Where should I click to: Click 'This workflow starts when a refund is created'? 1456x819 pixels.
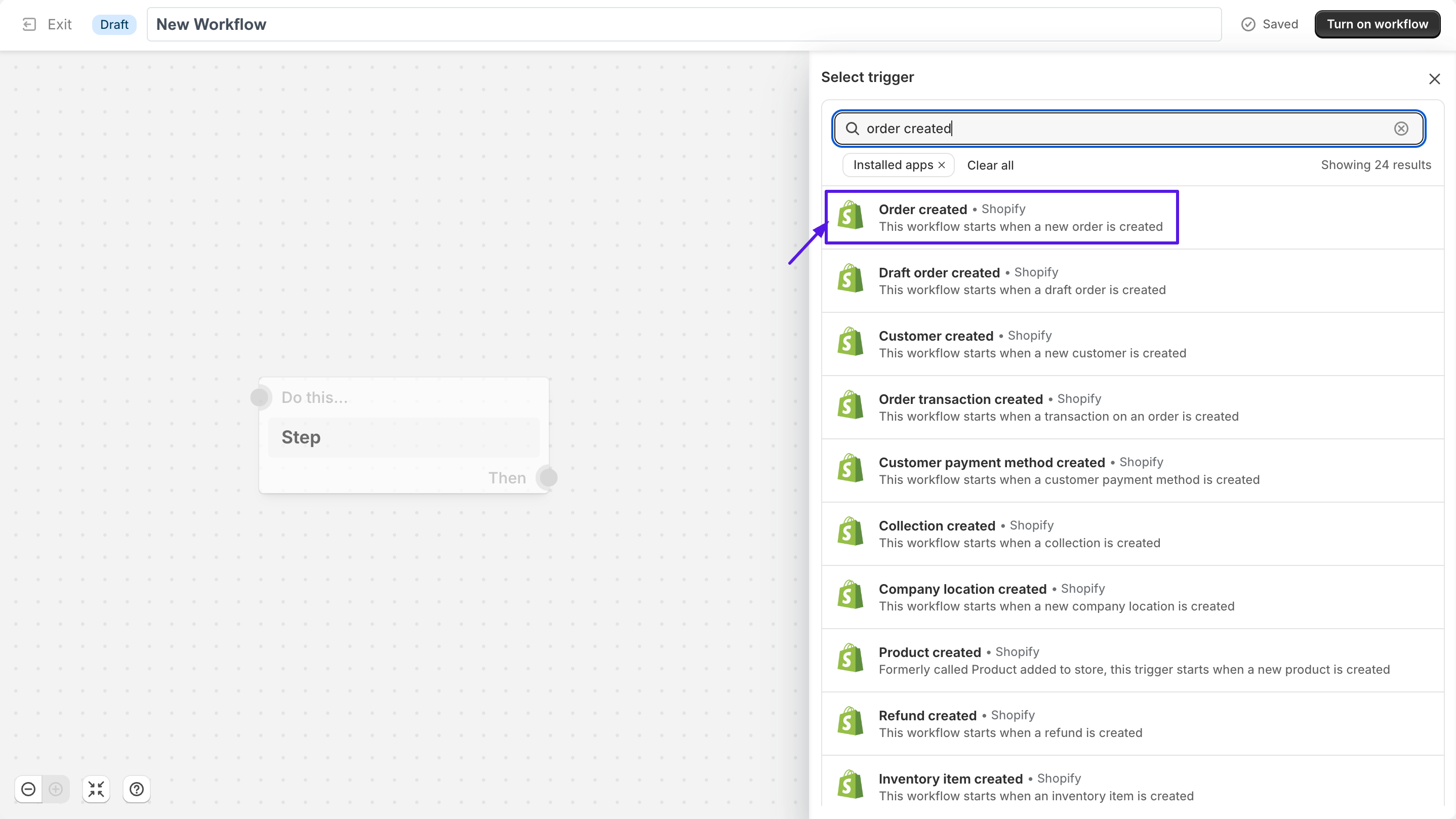click(x=1010, y=733)
